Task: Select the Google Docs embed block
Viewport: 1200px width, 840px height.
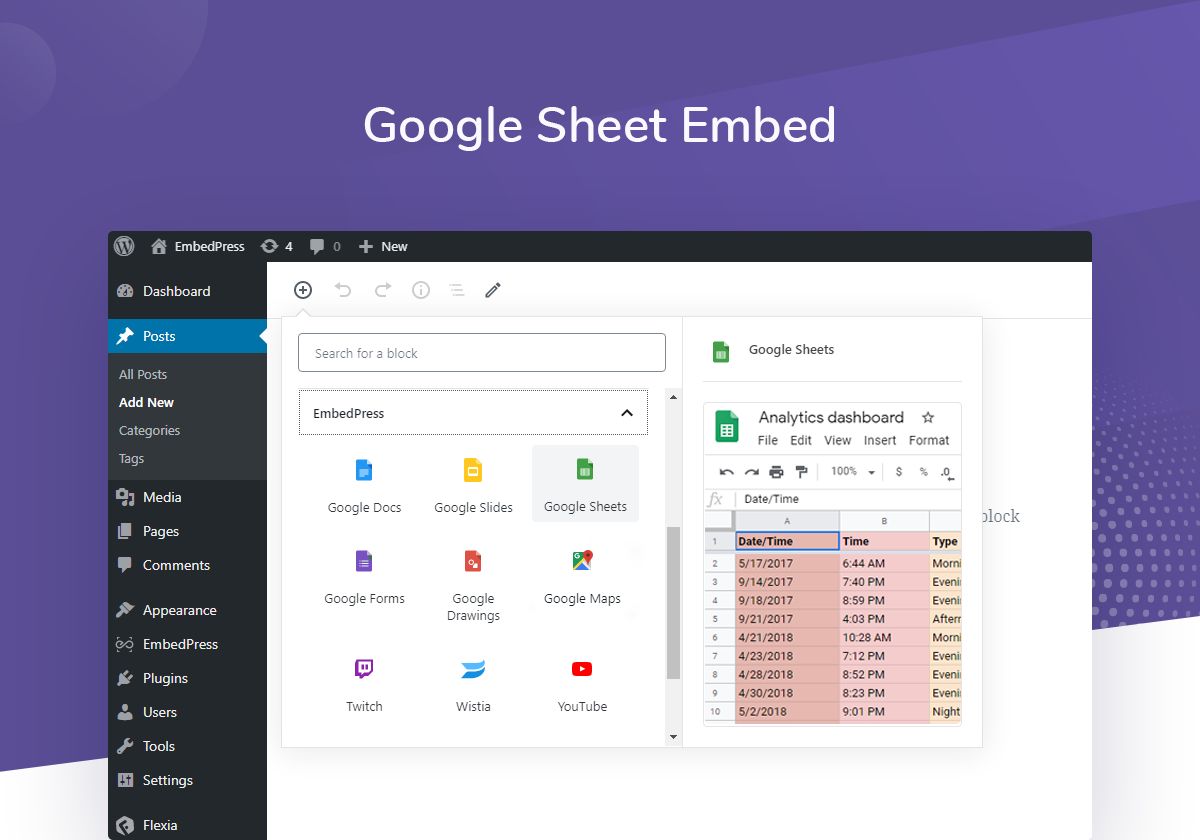Action: pyautogui.click(x=364, y=483)
